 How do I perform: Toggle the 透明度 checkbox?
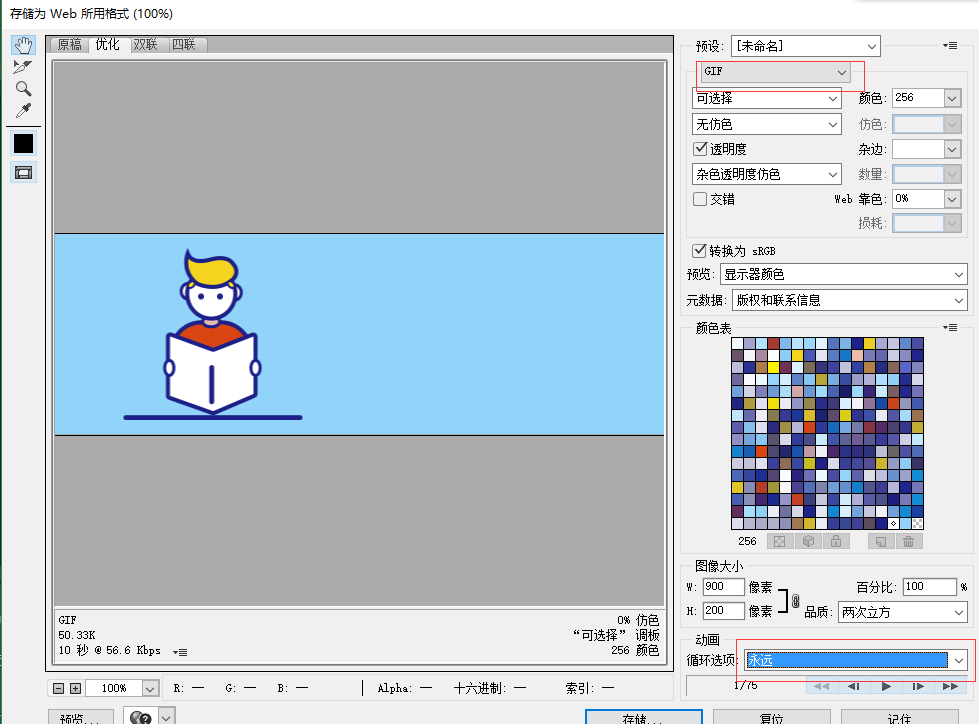[701, 149]
